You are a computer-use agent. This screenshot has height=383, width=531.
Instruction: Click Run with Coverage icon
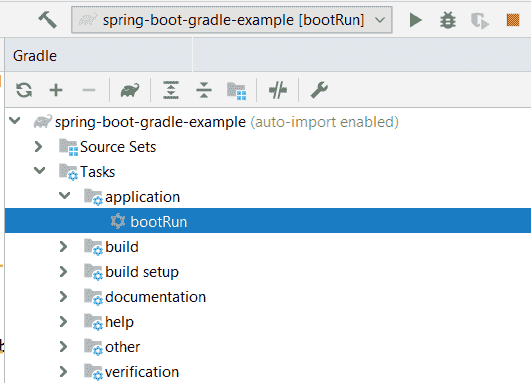click(x=480, y=20)
